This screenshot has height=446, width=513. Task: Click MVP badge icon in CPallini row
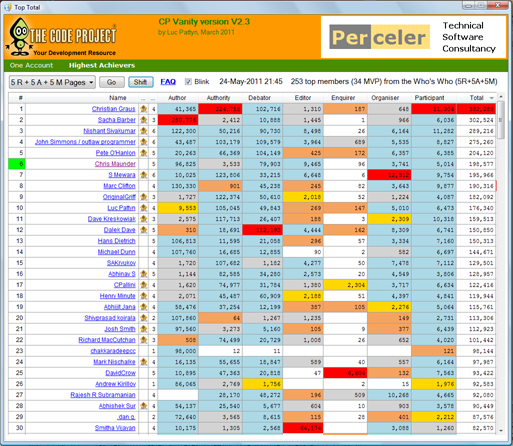144,285
